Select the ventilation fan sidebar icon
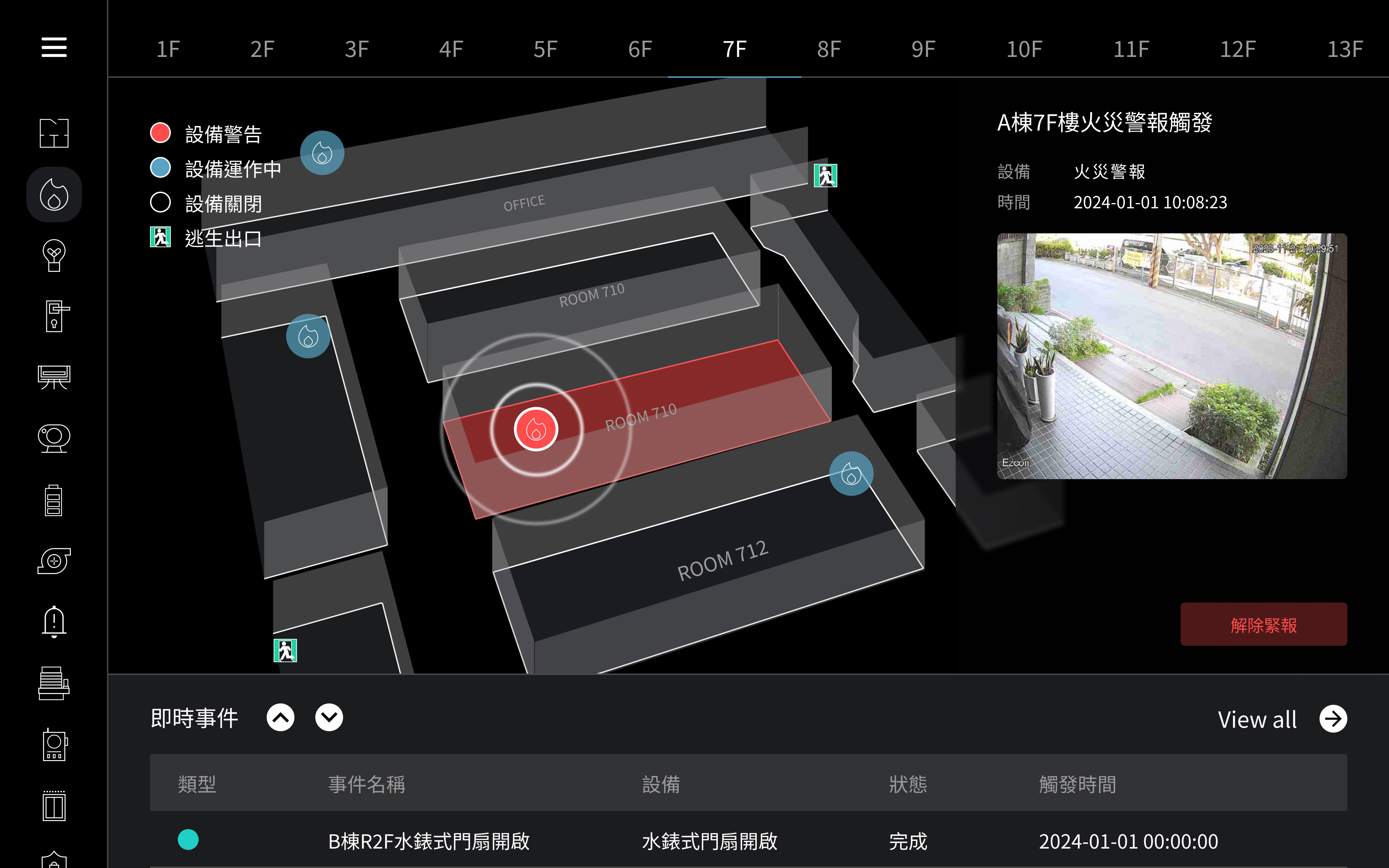Image resolution: width=1389 pixels, height=868 pixels. [x=54, y=560]
